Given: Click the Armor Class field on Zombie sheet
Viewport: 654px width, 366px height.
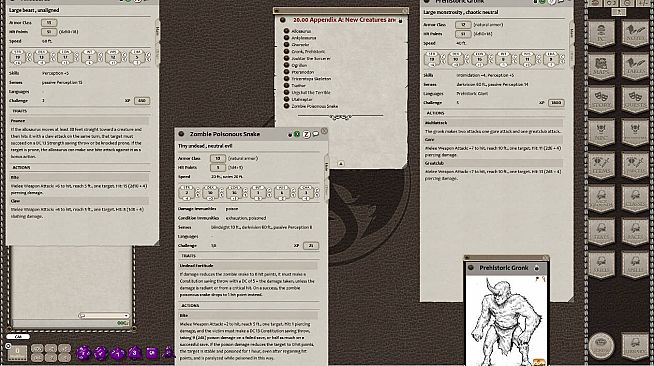Looking at the screenshot, I should pyautogui.click(x=218, y=158).
